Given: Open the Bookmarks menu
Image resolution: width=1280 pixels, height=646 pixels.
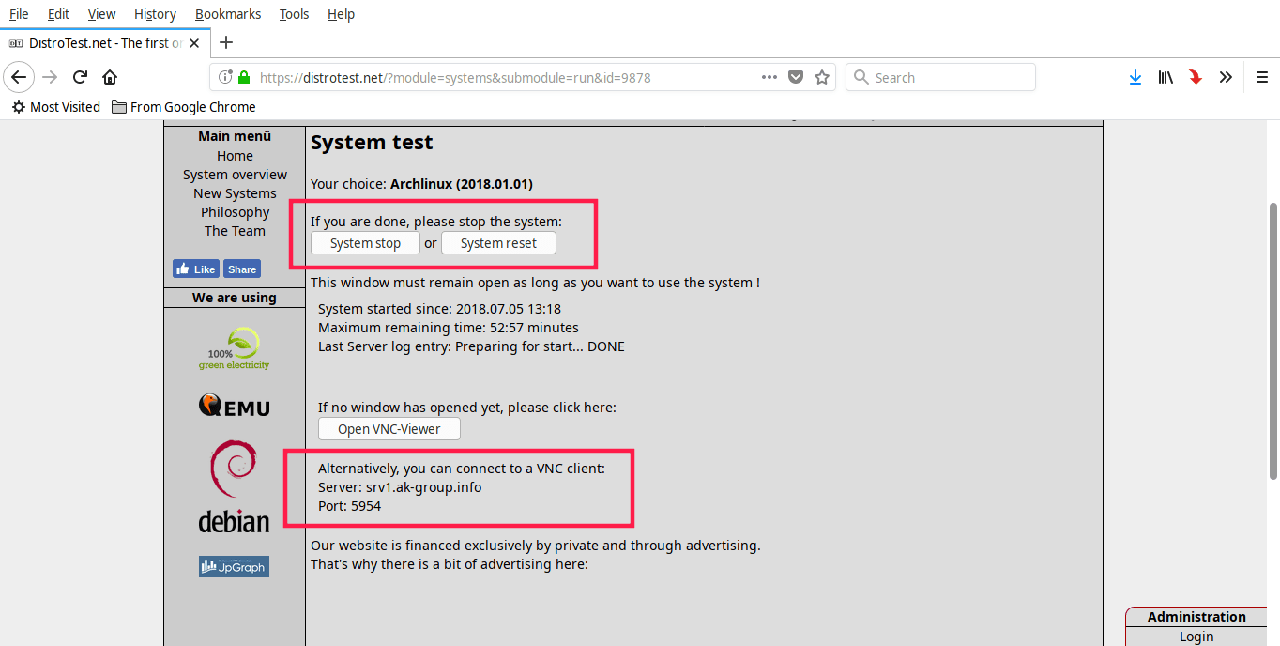Looking at the screenshot, I should pos(228,14).
